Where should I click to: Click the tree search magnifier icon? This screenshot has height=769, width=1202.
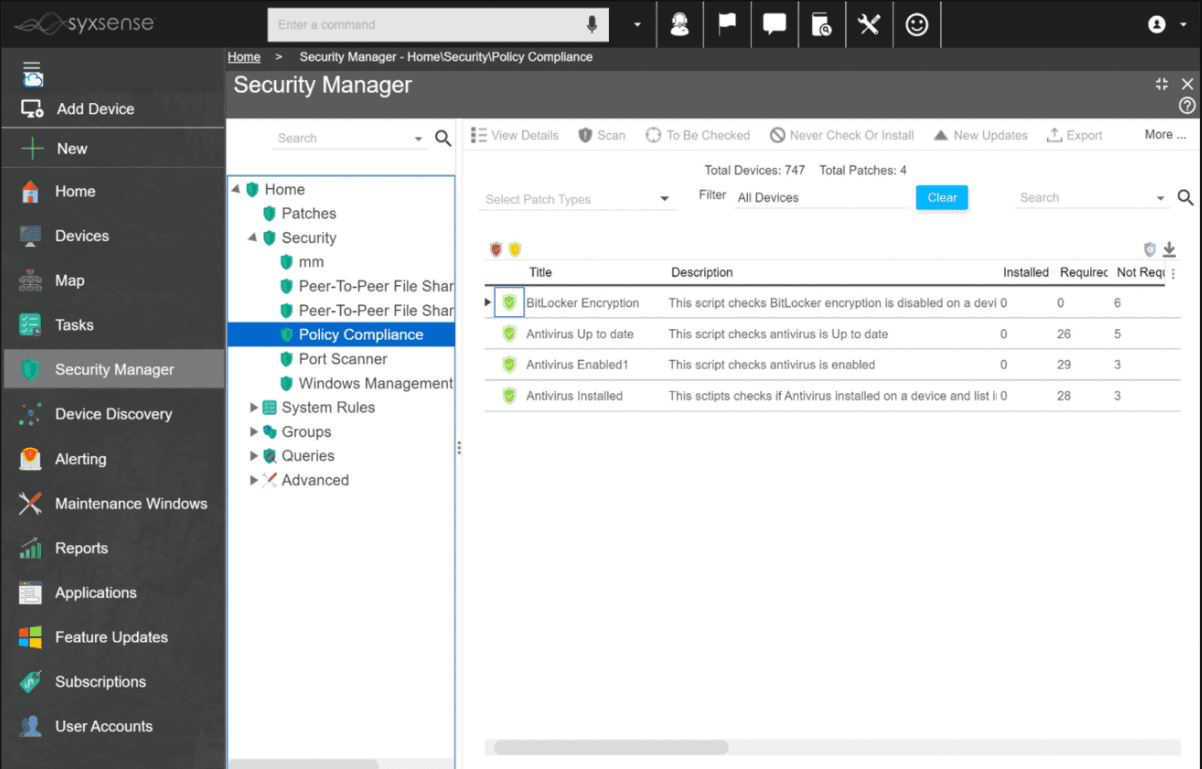443,139
